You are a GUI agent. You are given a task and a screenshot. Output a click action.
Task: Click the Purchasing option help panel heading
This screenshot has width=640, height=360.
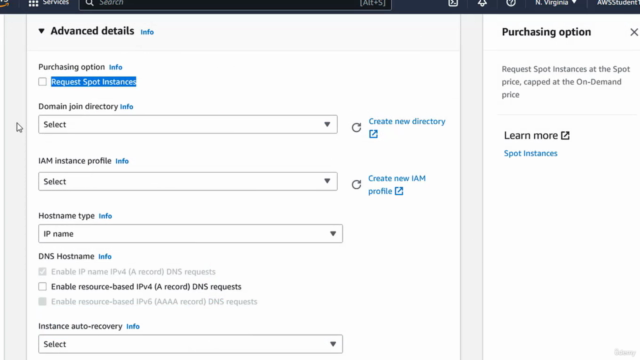point(546,32)
